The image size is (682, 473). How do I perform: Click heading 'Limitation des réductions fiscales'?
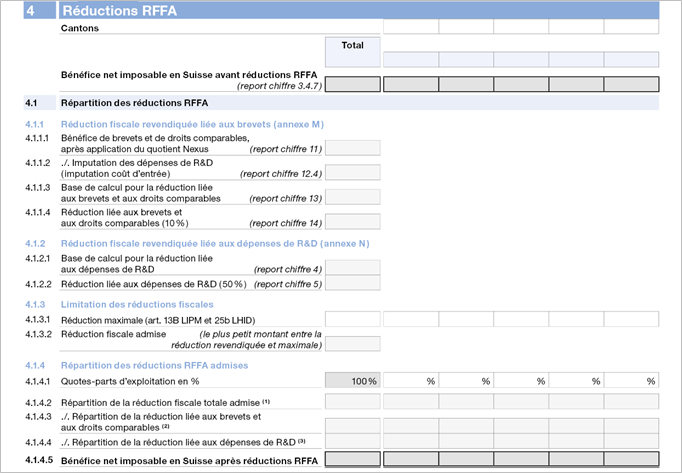click(x=137, y=305)
